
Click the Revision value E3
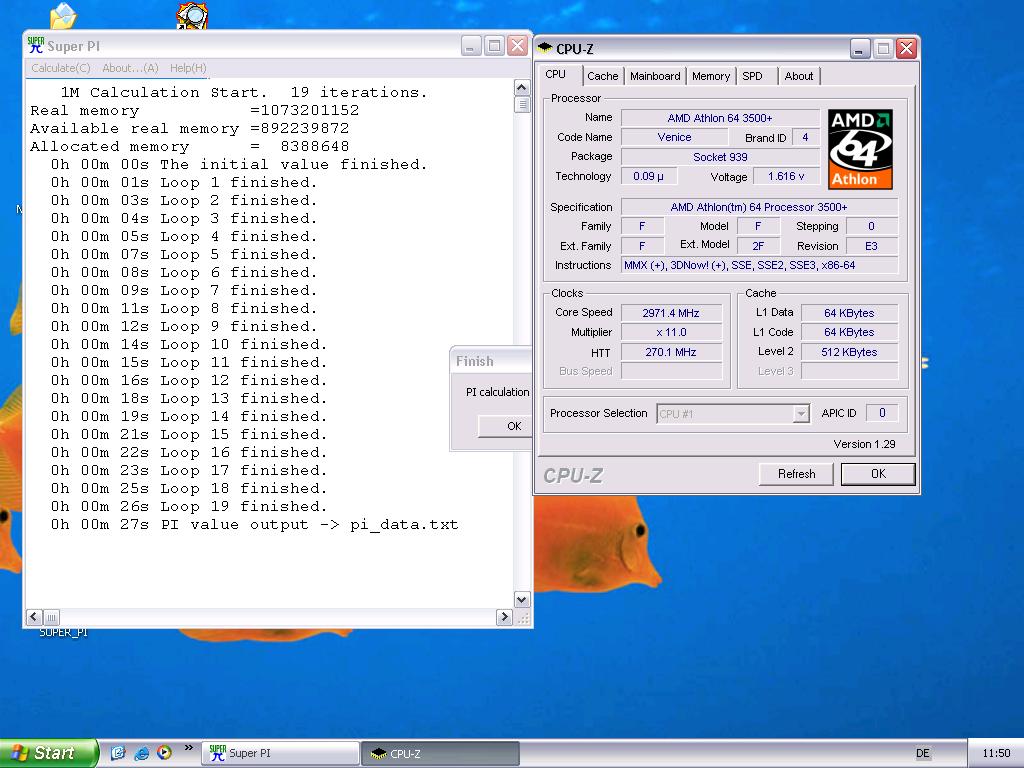click(x=871, y=246)
